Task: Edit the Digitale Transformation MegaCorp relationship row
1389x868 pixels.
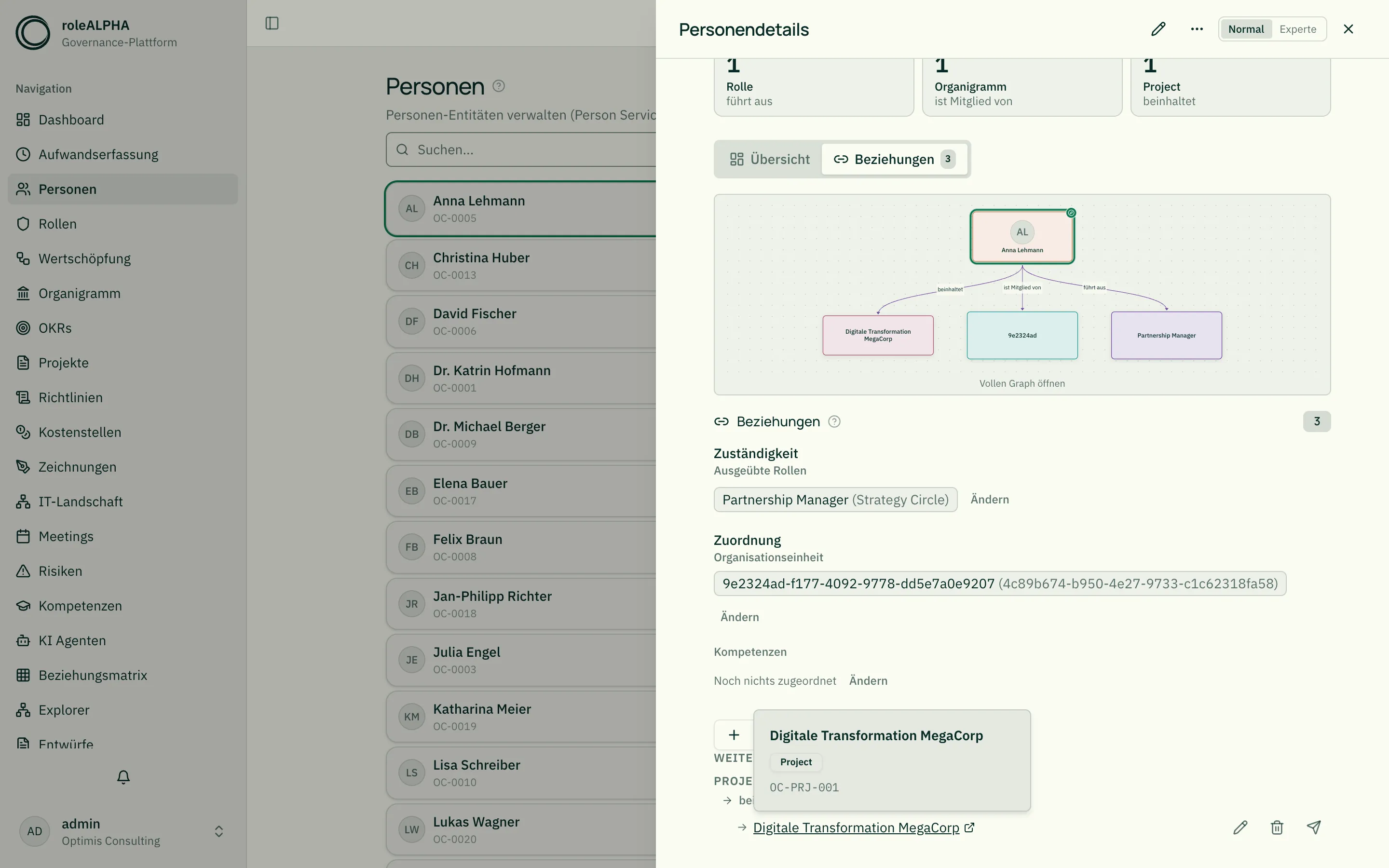Action: point(1240,828)
